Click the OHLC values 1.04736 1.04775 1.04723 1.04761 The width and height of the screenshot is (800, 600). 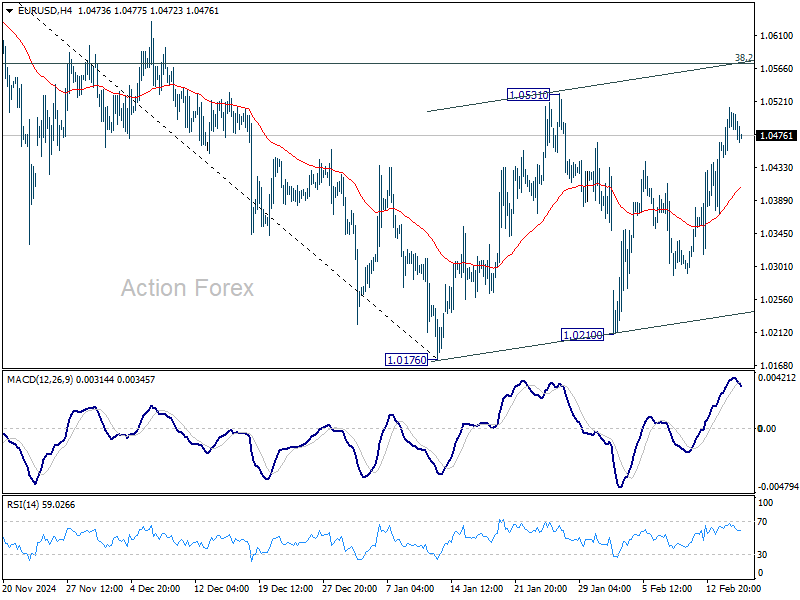point(148,11)
